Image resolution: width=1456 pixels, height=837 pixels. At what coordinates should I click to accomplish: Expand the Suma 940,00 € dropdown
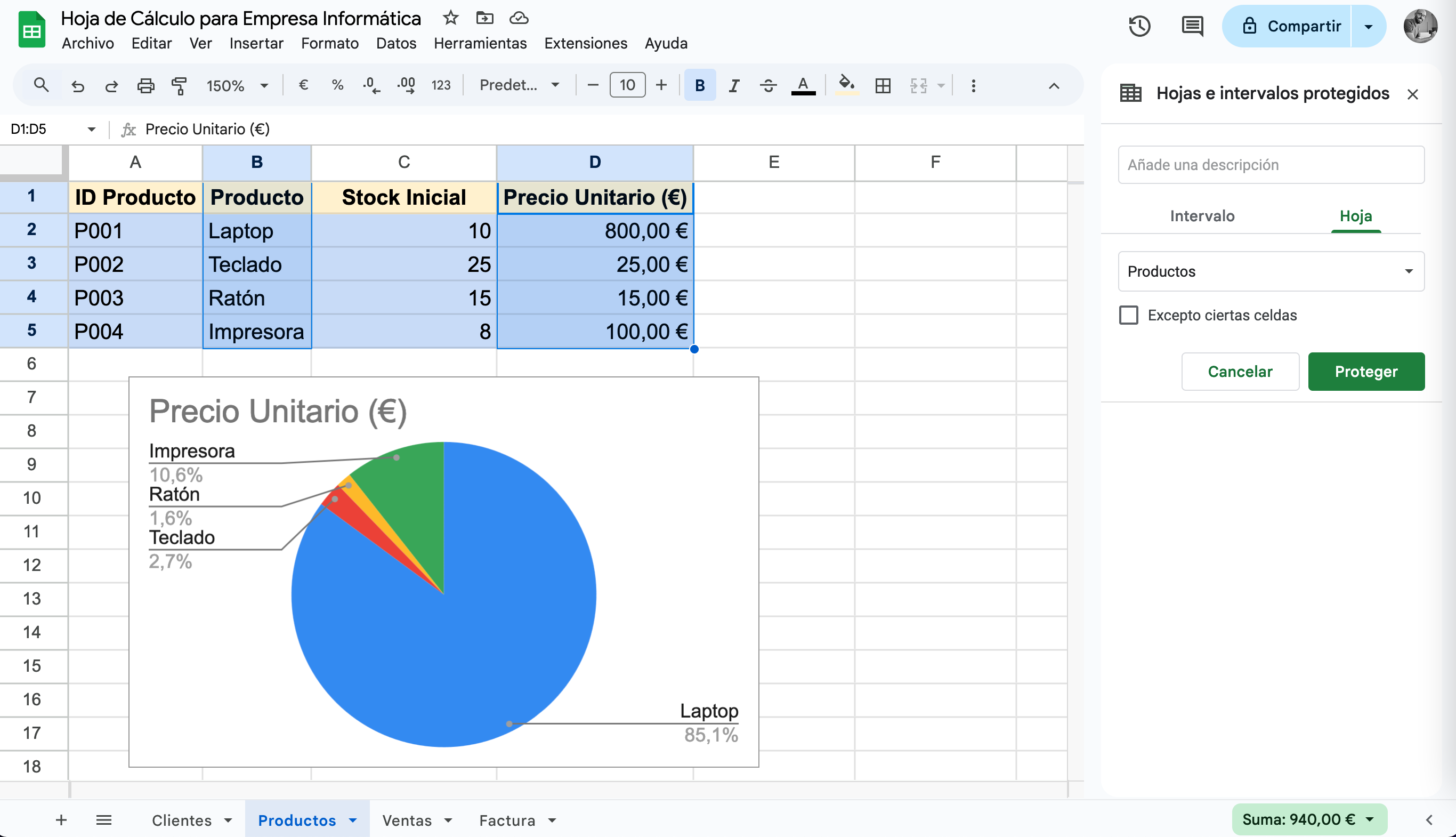point(1370,819)
